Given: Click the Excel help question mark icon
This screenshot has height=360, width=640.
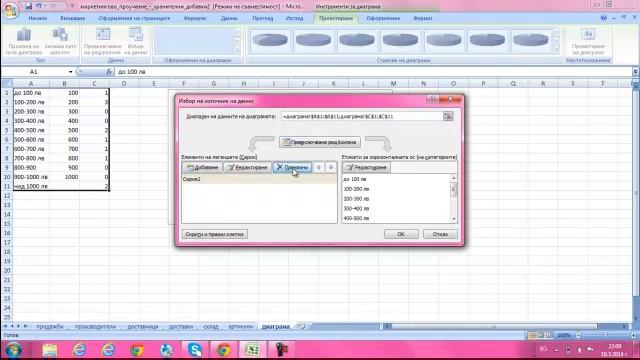Looking at the screenshot, I should click(603, 18).
